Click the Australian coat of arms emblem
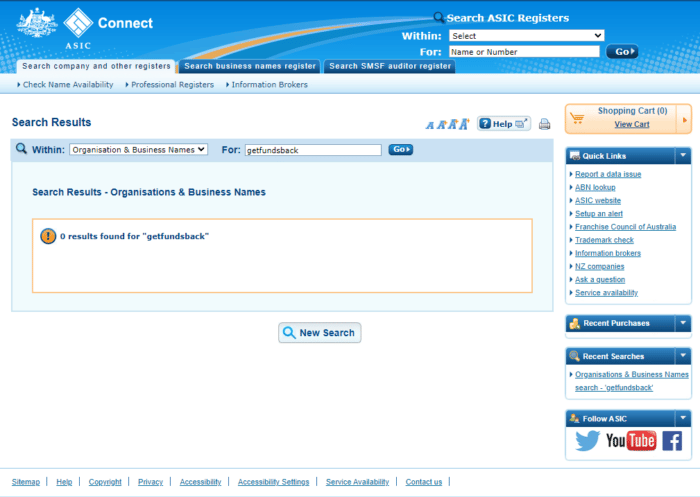 [x=37, y=22]
